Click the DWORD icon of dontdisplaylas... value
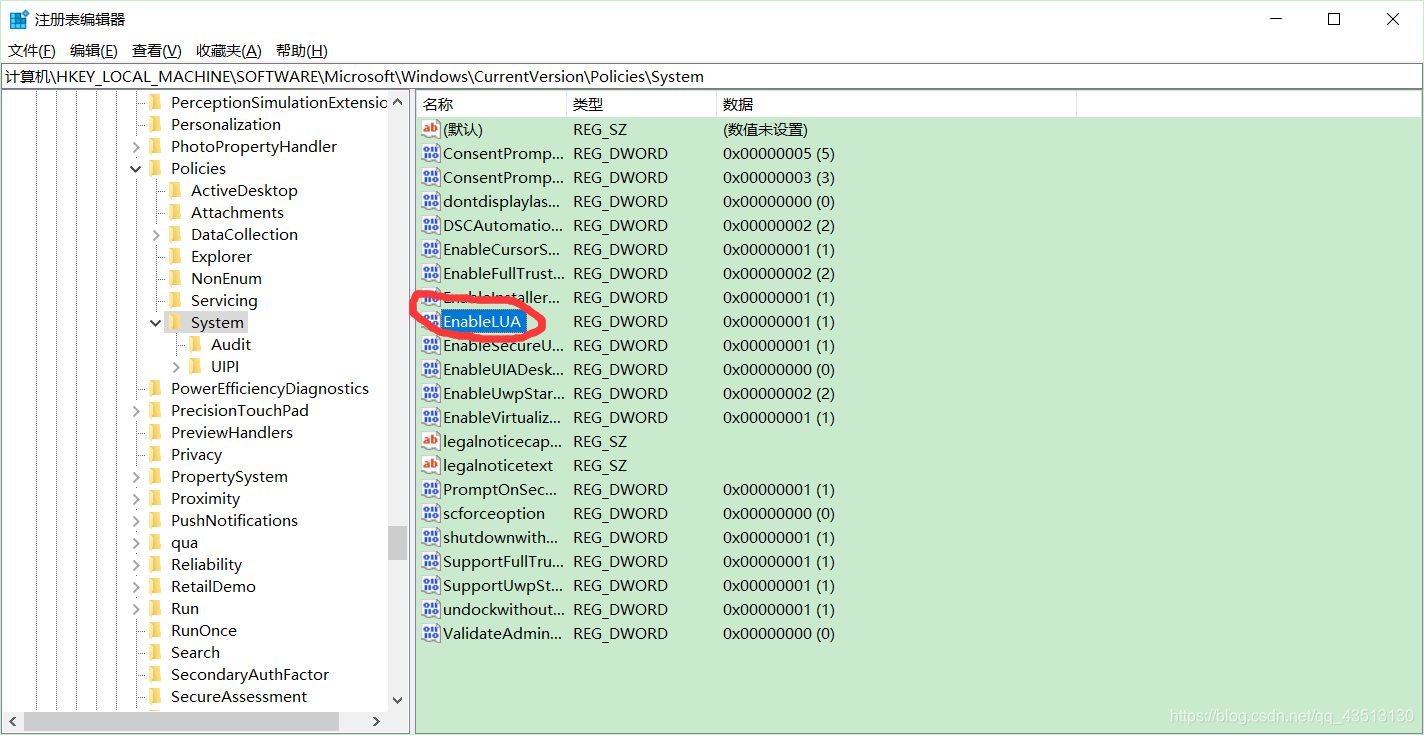The width and height of the screenshot is (1424, 735). point(431,201)
